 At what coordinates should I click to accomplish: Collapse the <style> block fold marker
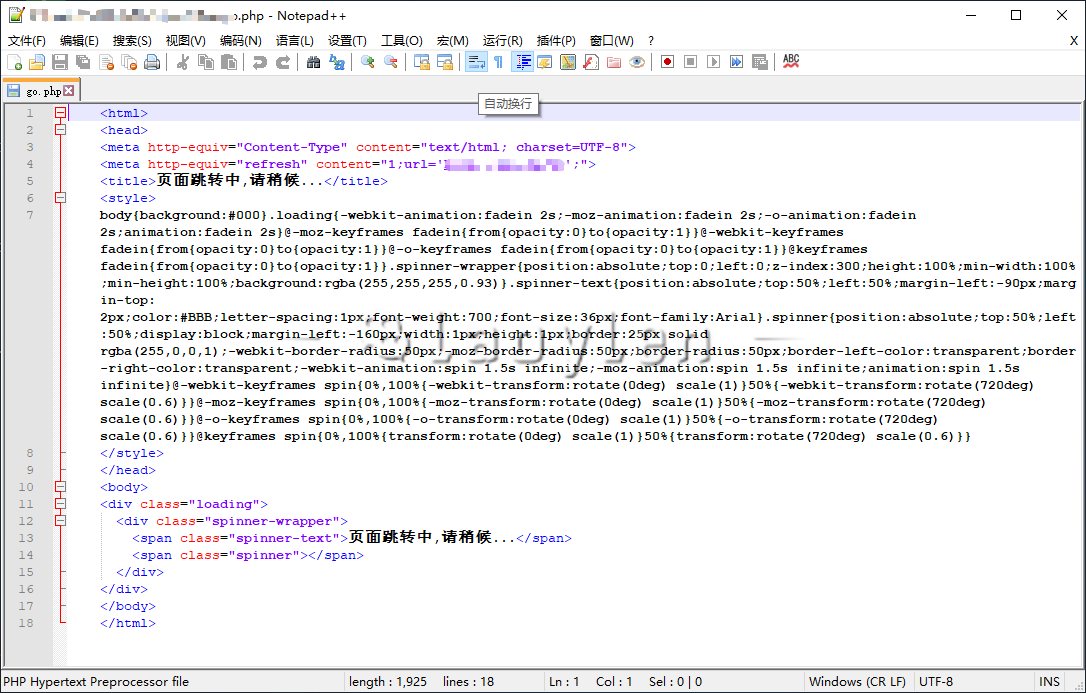60,198
